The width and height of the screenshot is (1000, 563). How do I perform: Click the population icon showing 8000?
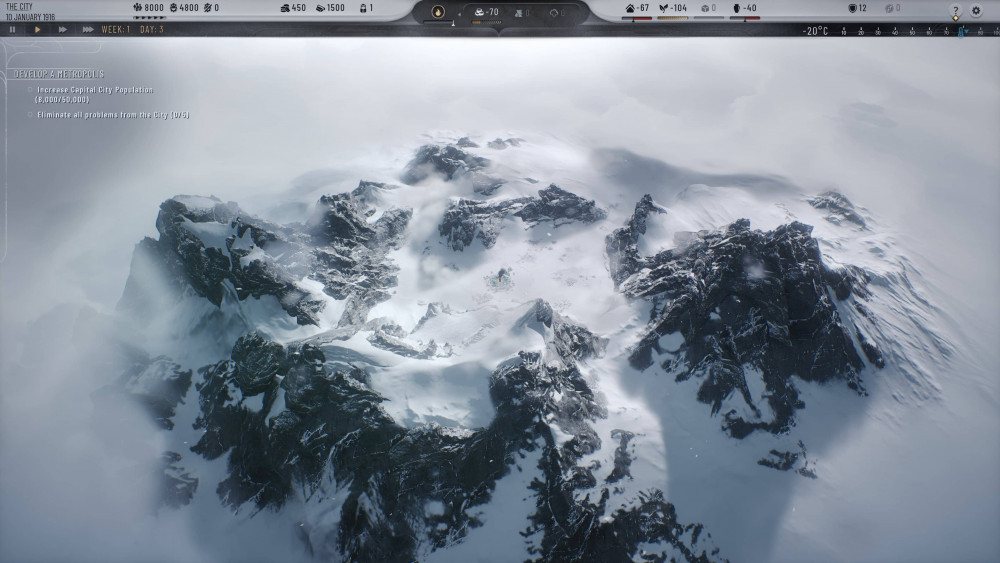click(x=138, y=8)
